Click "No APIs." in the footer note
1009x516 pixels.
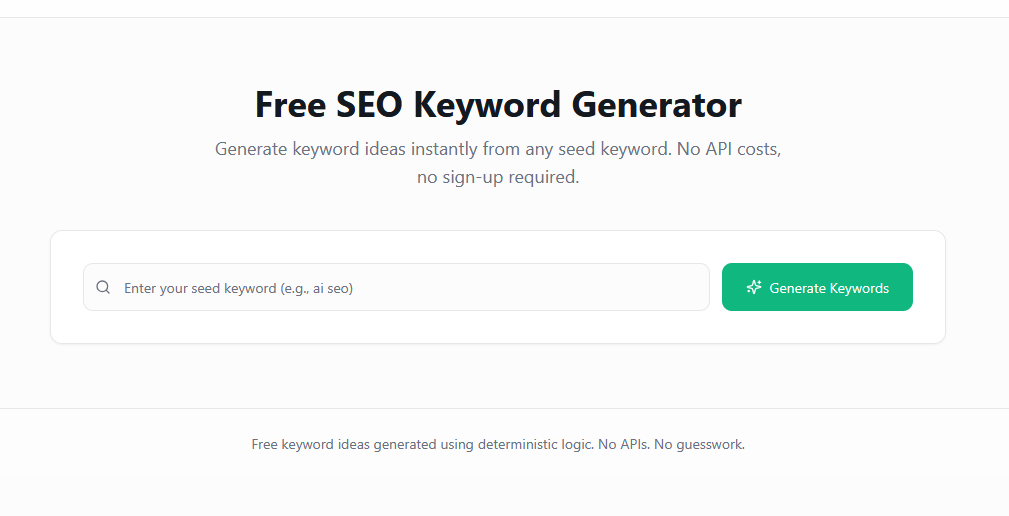(623, 444)
